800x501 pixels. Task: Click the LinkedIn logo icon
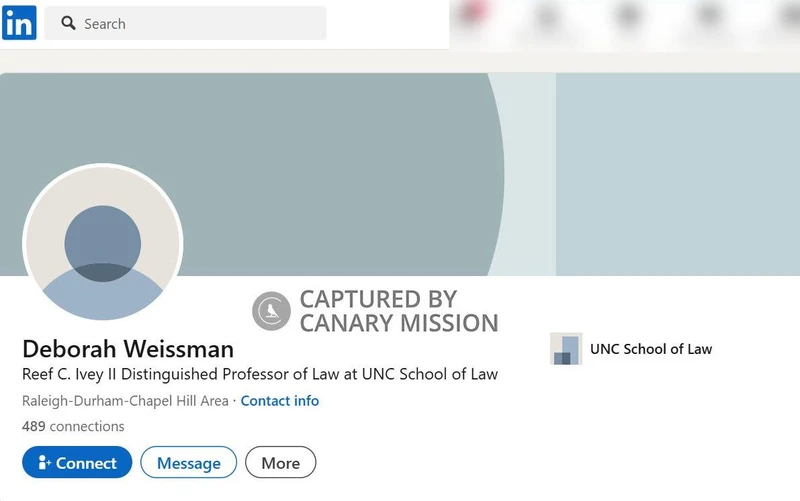tap(19, 23)
